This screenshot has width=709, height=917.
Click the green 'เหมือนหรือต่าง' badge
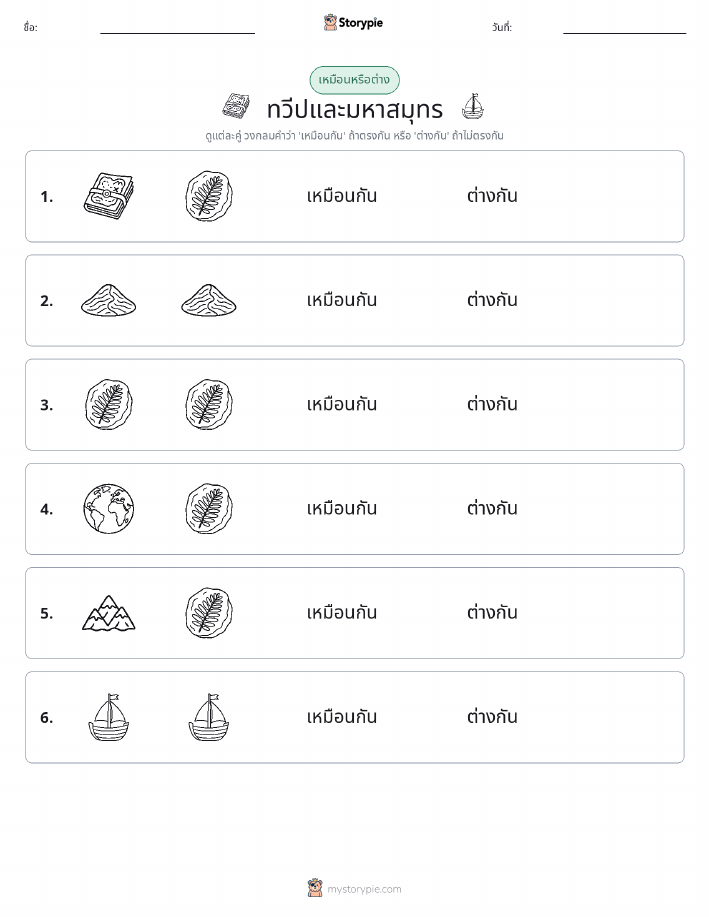354,80
